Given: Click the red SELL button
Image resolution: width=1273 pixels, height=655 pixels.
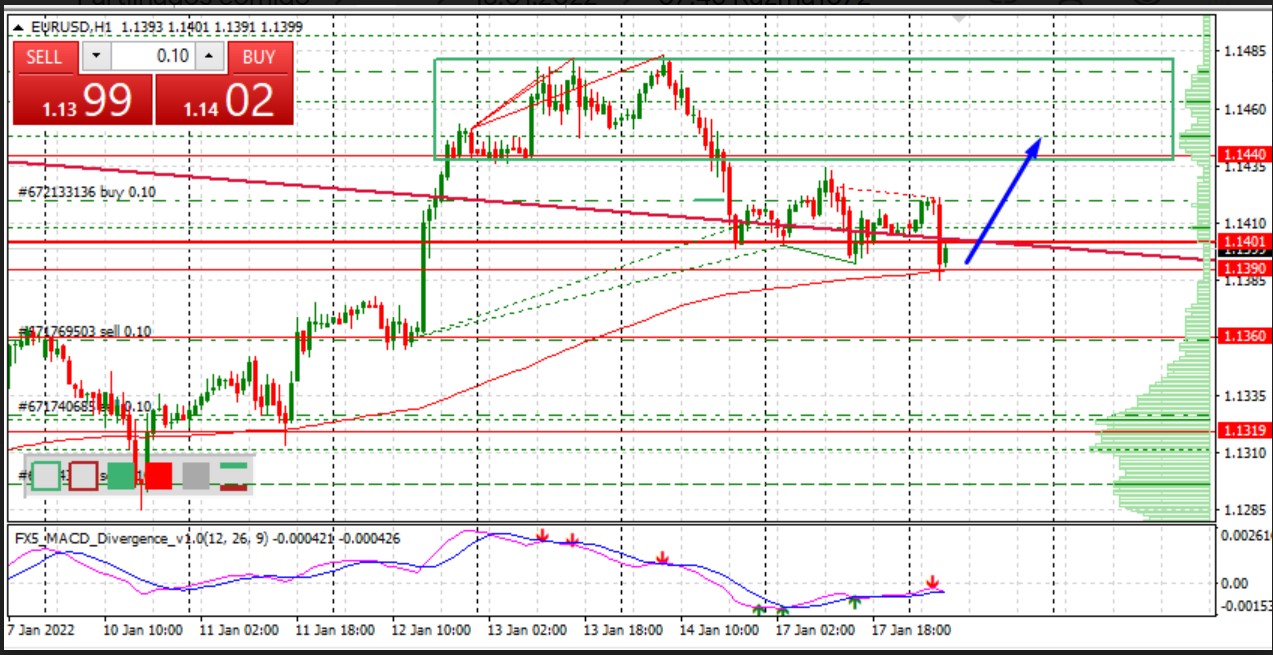Looking at the screenshot, I should click(43, 57).
